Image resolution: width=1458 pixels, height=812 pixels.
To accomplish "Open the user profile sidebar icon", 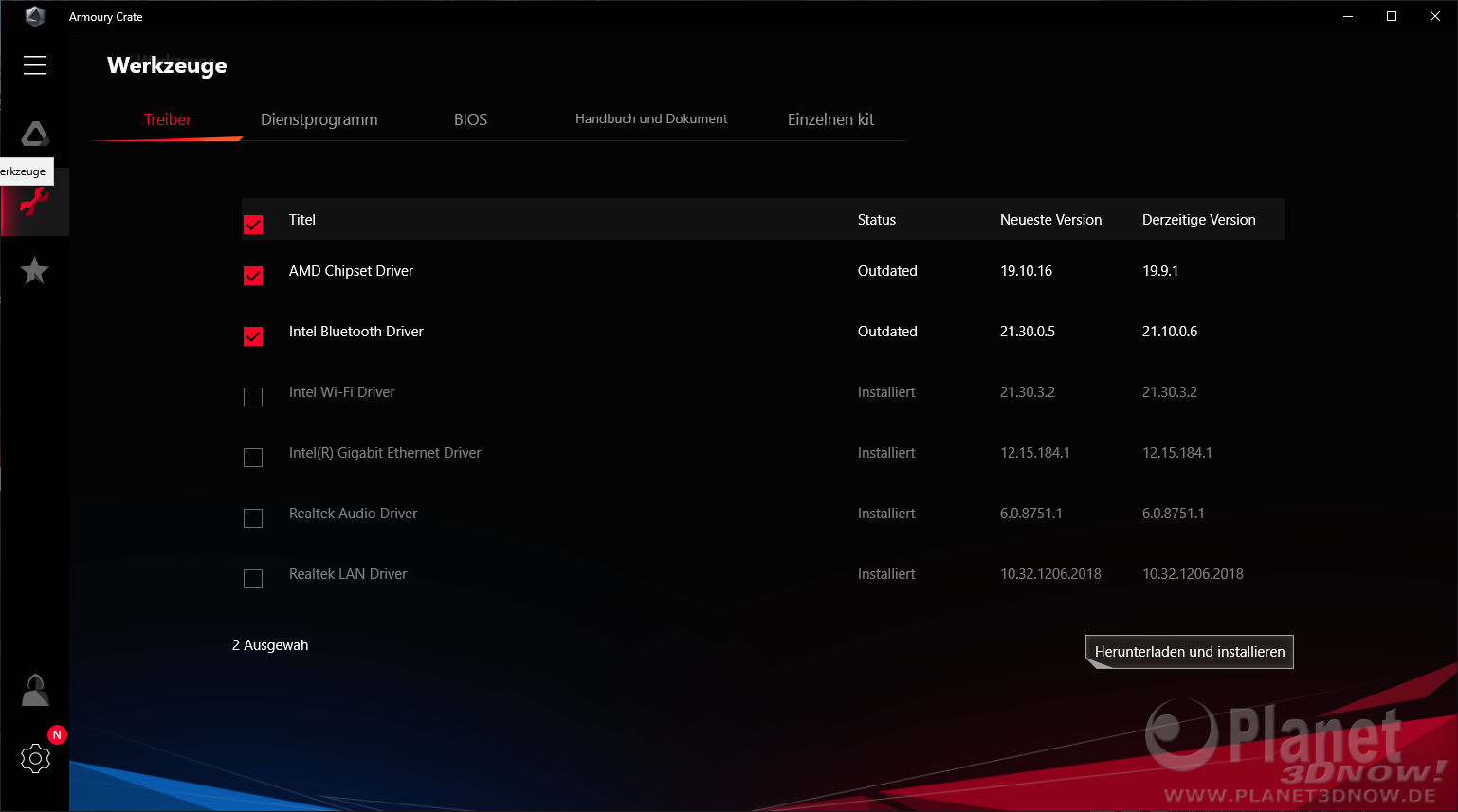I will (x=35, y=690).
